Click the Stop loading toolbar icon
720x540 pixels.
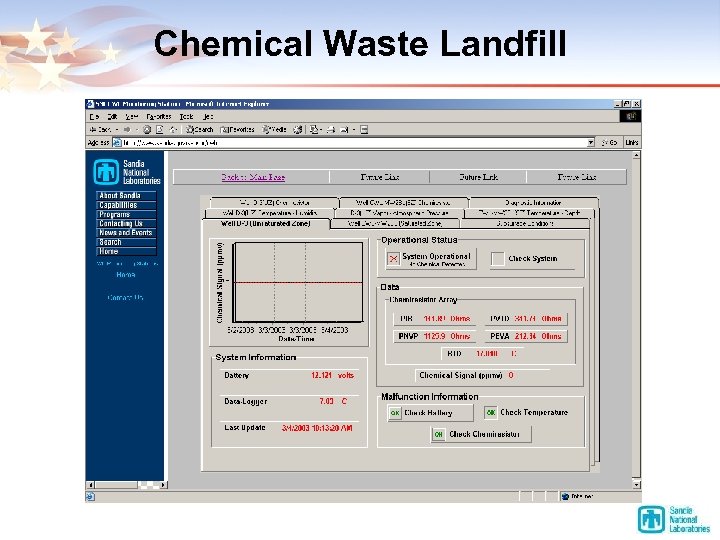coord(147,129)
